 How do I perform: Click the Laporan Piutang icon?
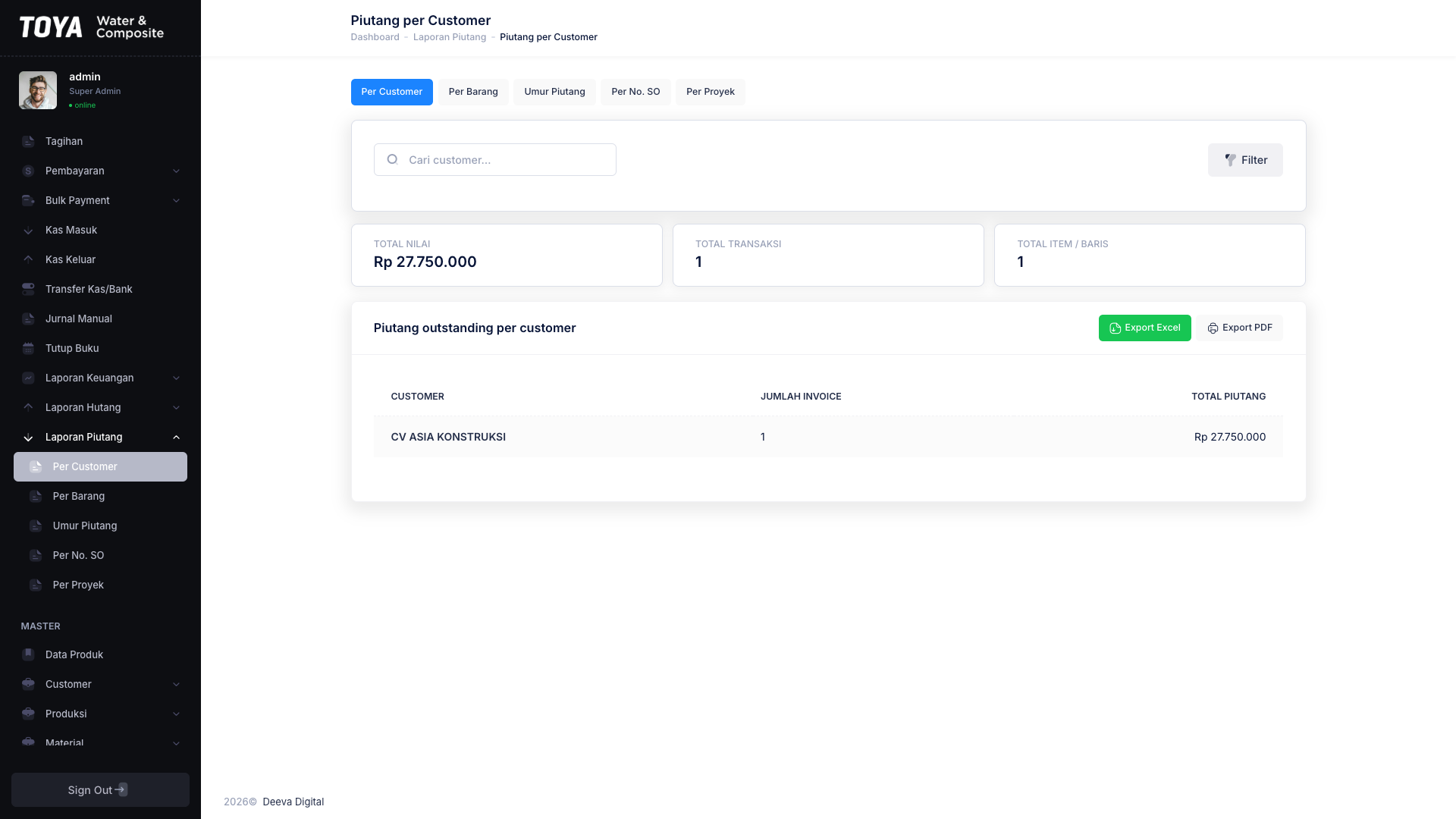click(28, 438)
